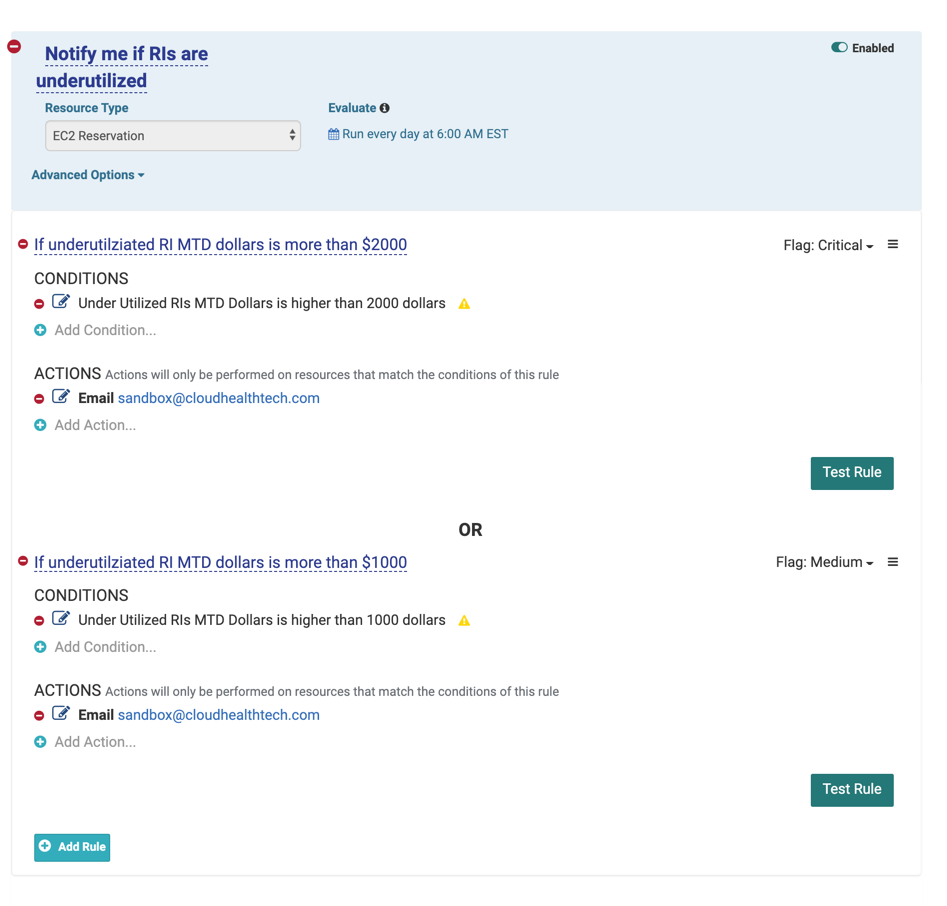
Task: Open hamburger menu for Critical rule
Action: pyautogui.click(x=893, y=245)
